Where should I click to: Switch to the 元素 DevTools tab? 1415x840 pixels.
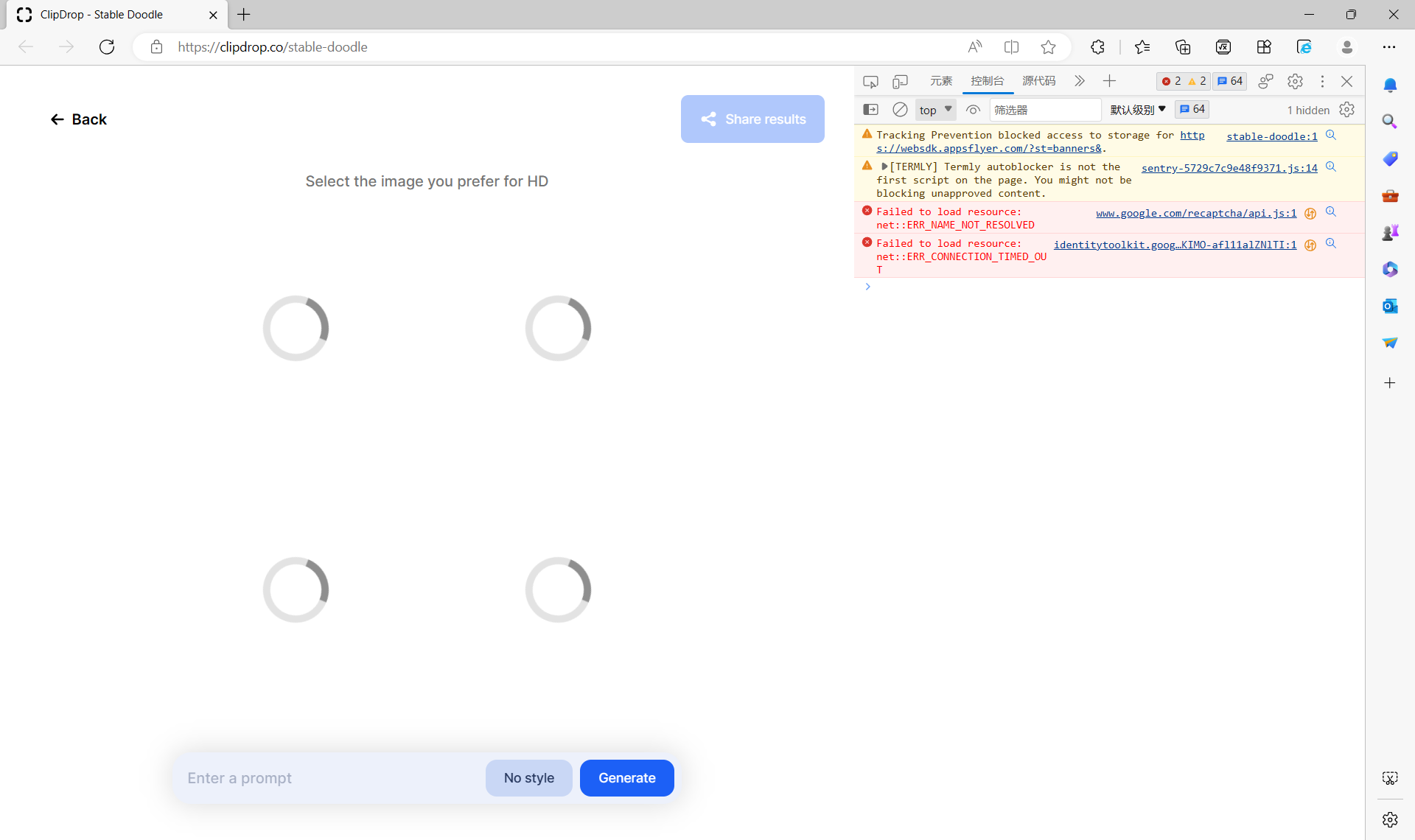tap(941, 81)
